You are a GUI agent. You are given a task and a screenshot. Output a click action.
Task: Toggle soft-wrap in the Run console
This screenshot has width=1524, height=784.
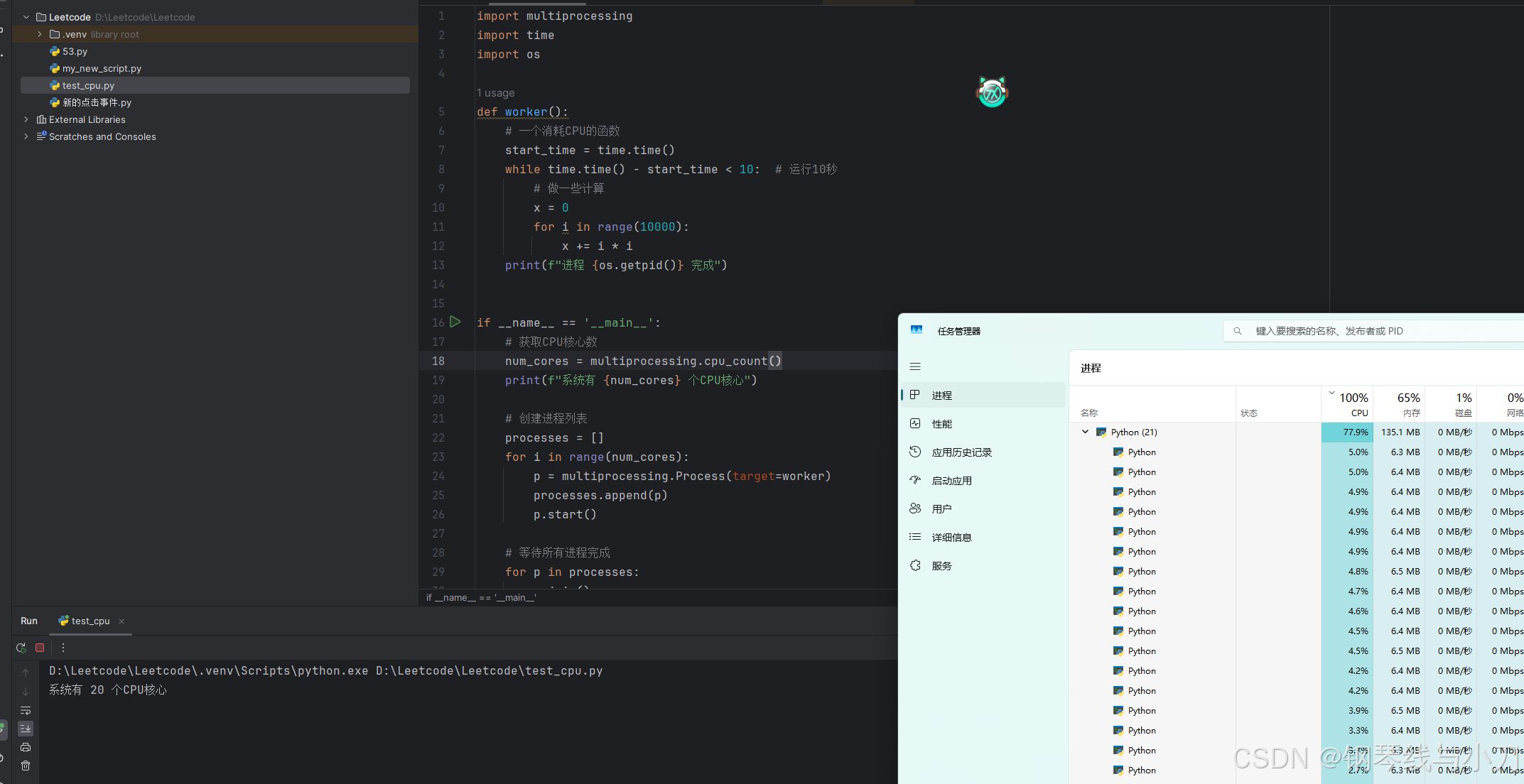(26, 710)
